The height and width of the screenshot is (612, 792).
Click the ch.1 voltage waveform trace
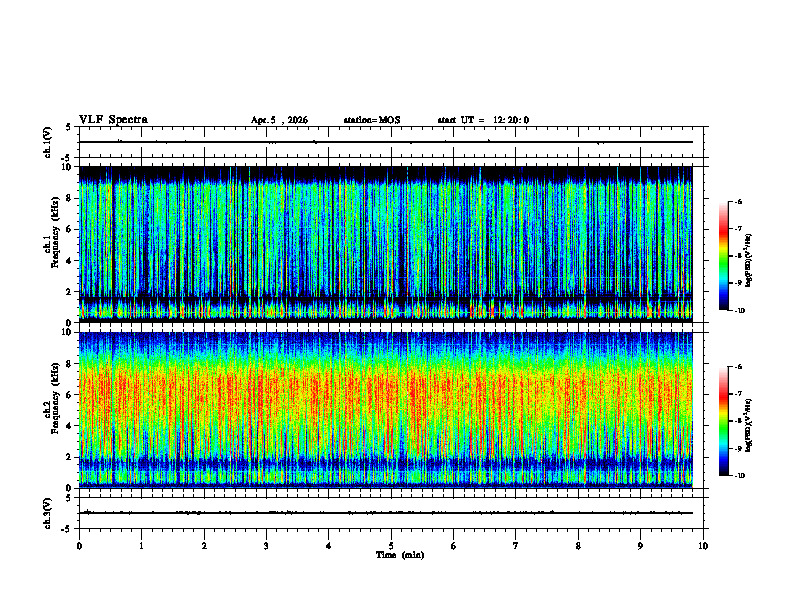click(386, 142)
